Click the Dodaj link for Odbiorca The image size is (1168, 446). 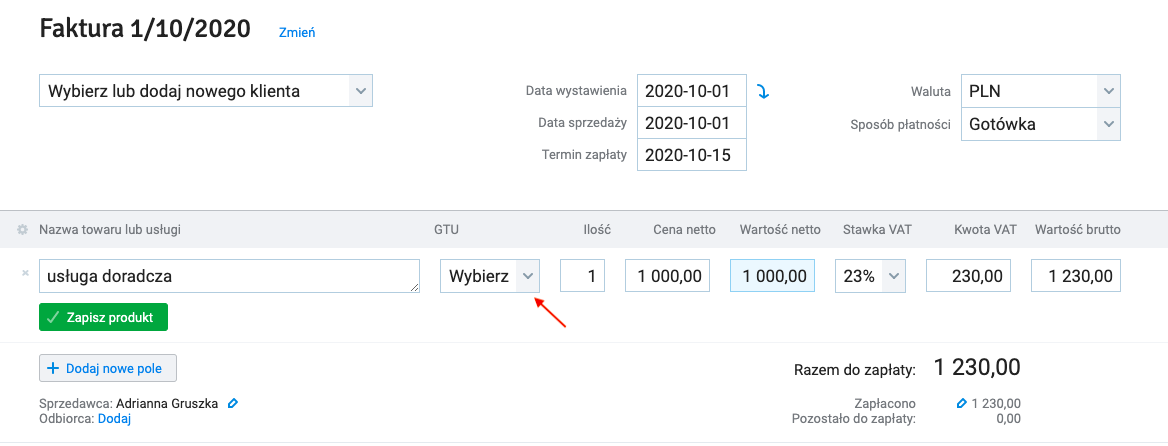(114, 418)
